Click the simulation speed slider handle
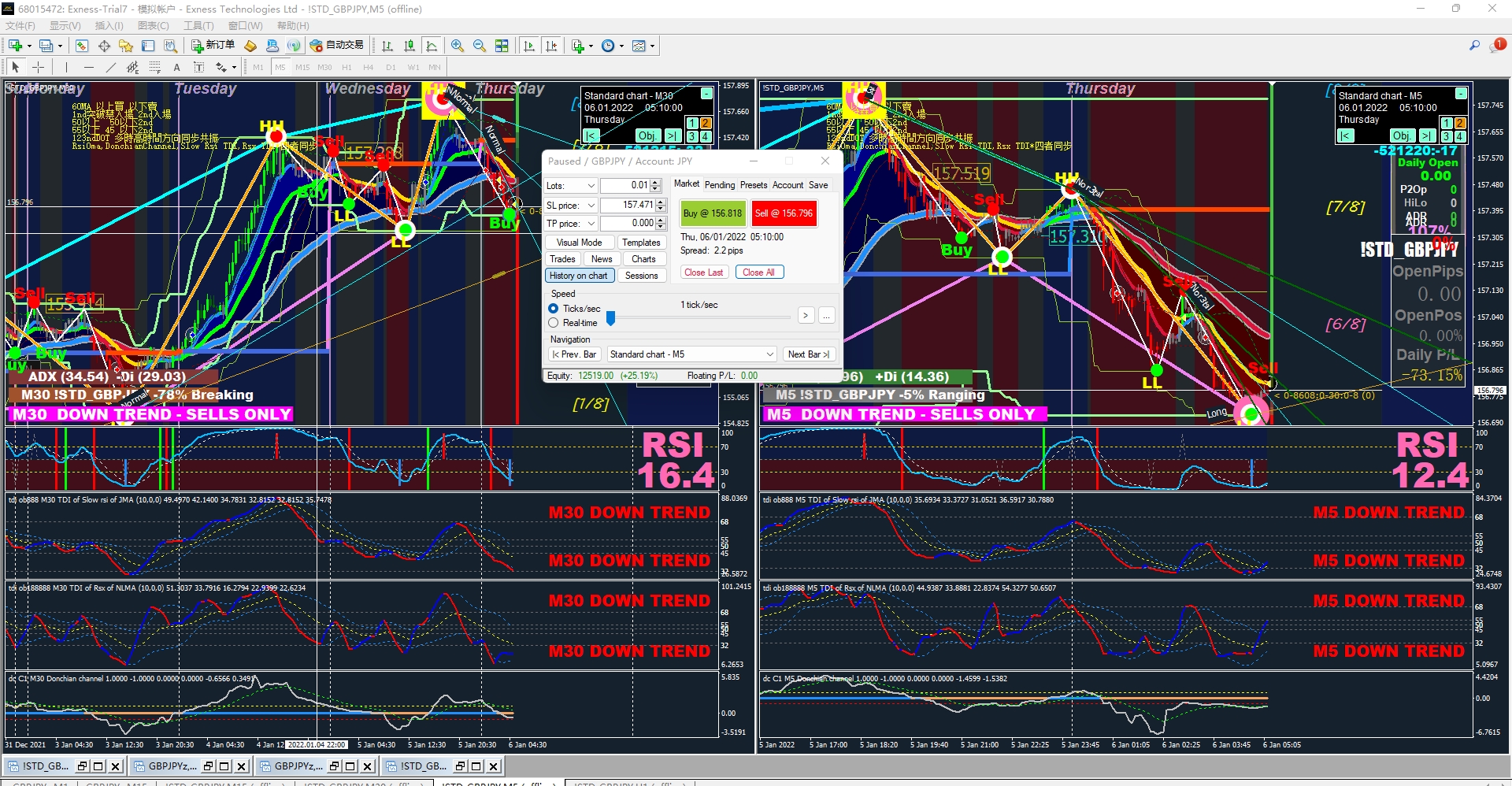 (610, 317)
